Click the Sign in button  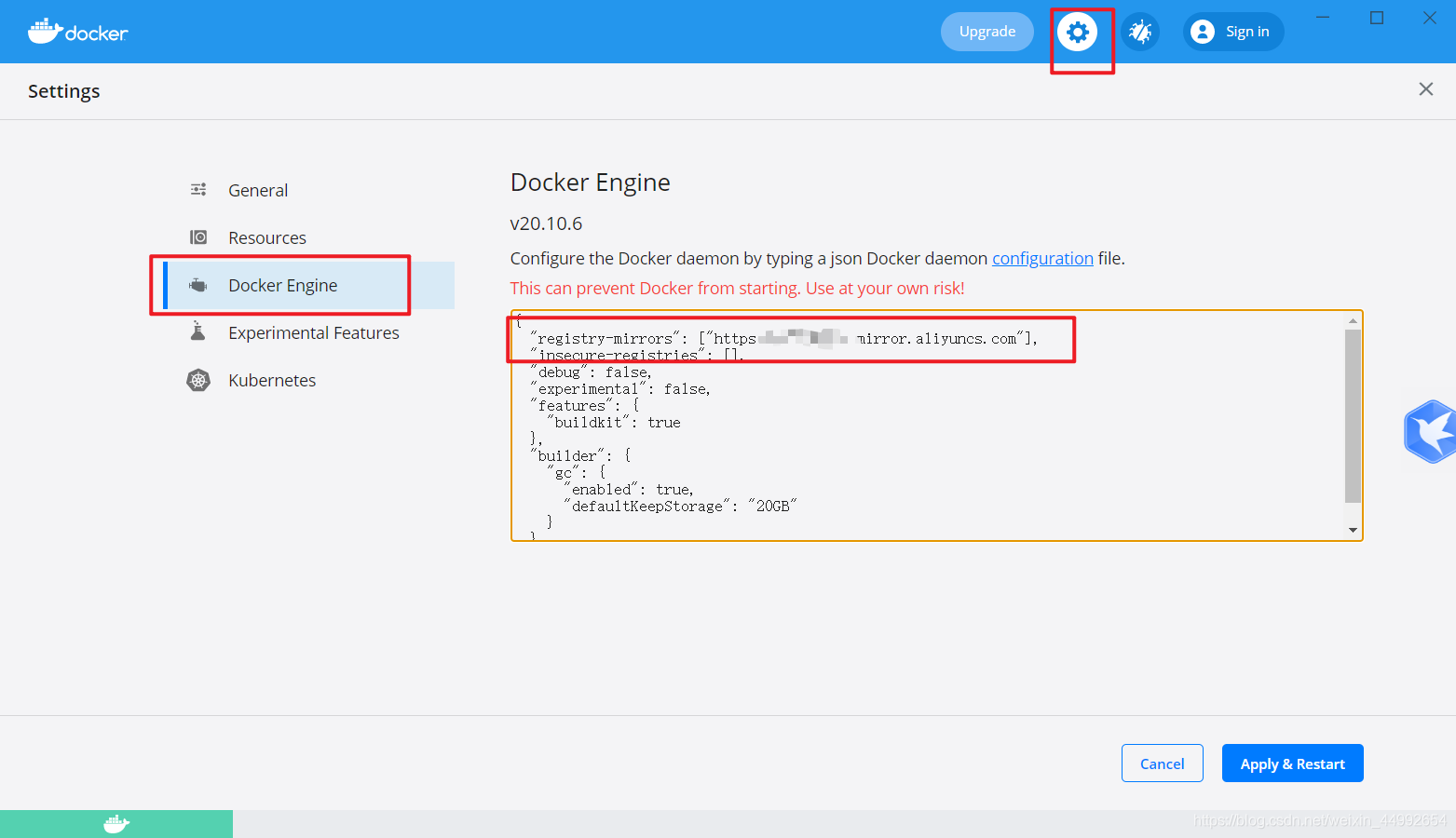[x=1233, y=32]
